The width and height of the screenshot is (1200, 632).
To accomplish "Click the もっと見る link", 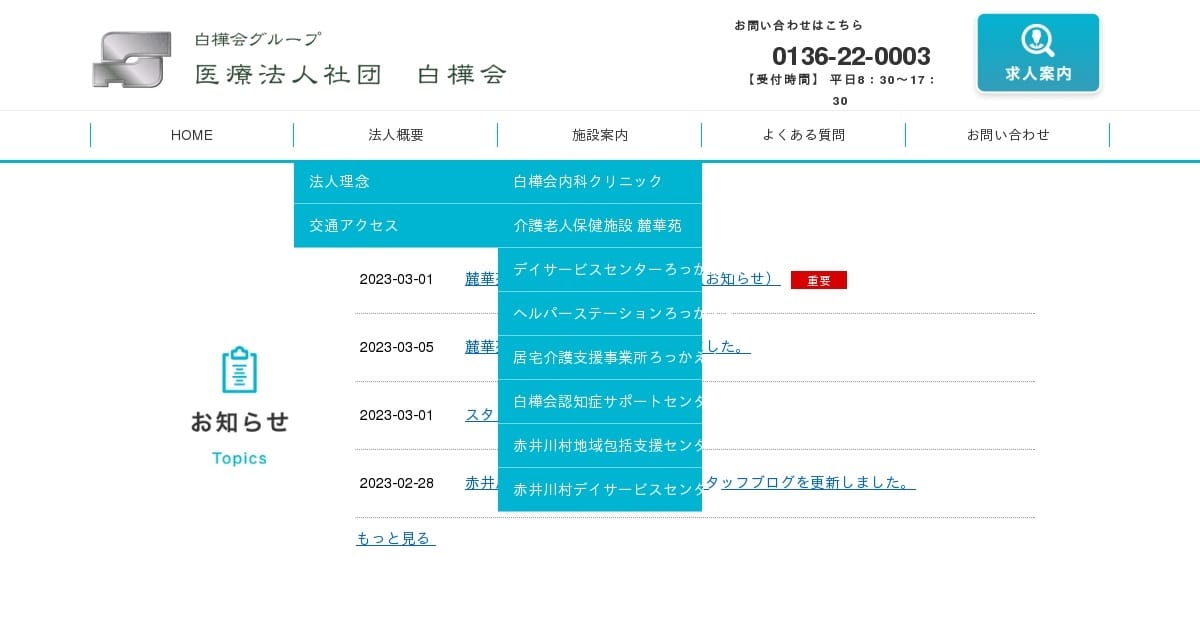I will tap(395, 539).
